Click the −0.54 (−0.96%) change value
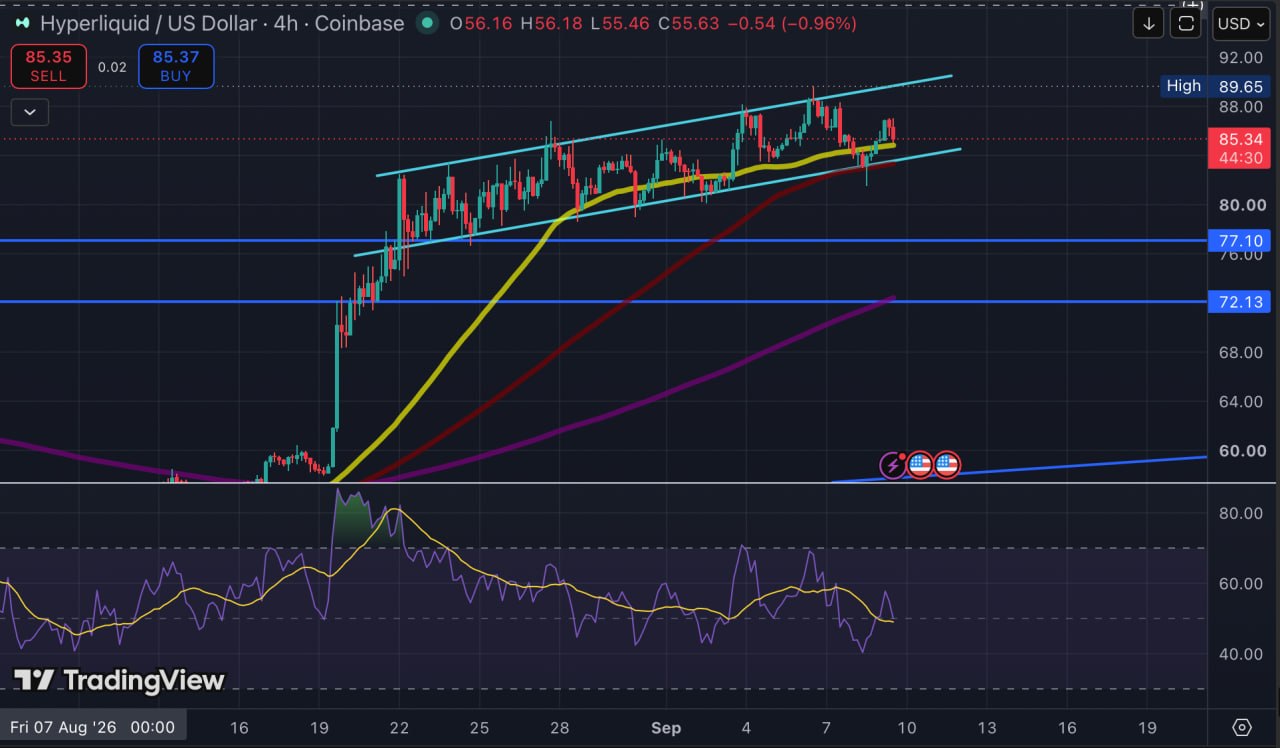This screenshot has width=1280, height=748. pos(792,23)
